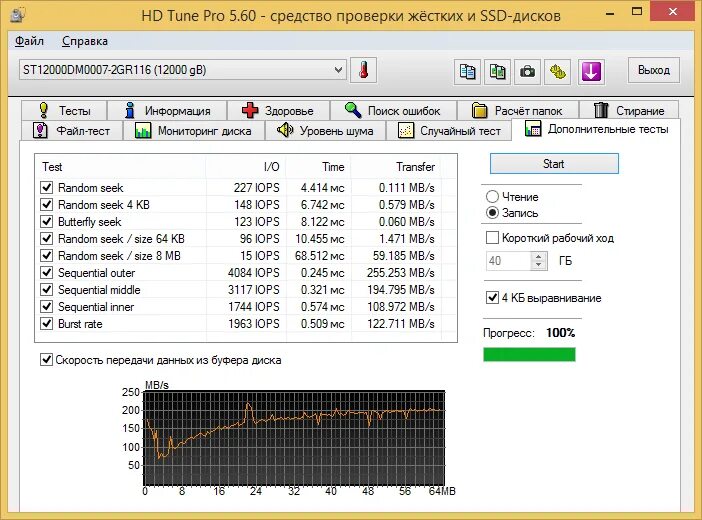This screenshot has height=520, width=702.
Task: Switch to the Здоровье tab
Action: (278, 110)
